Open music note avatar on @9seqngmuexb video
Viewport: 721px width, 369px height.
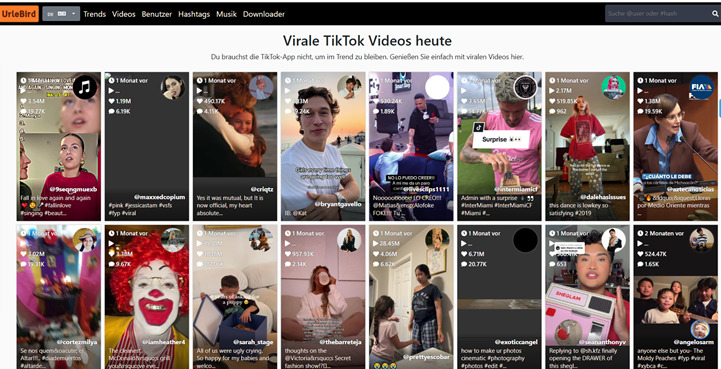point(85,87)
